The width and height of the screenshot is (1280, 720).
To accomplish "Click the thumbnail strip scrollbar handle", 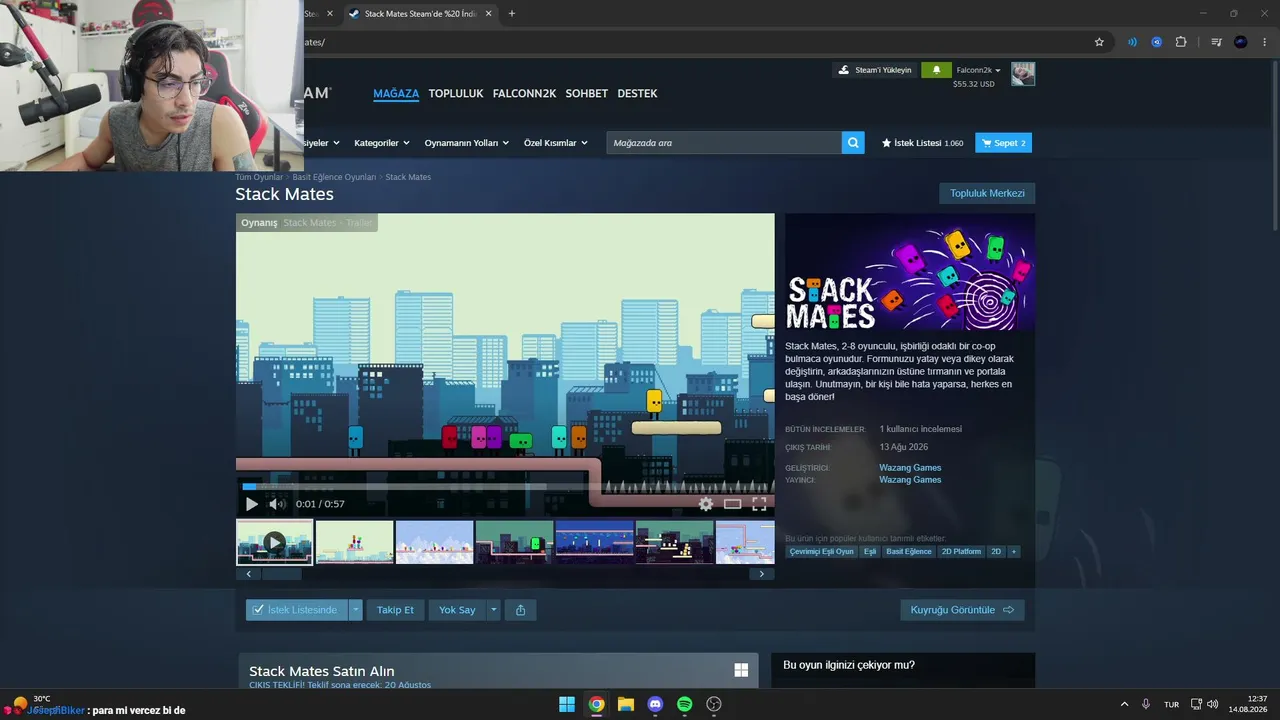I will (x=281, y=574).
